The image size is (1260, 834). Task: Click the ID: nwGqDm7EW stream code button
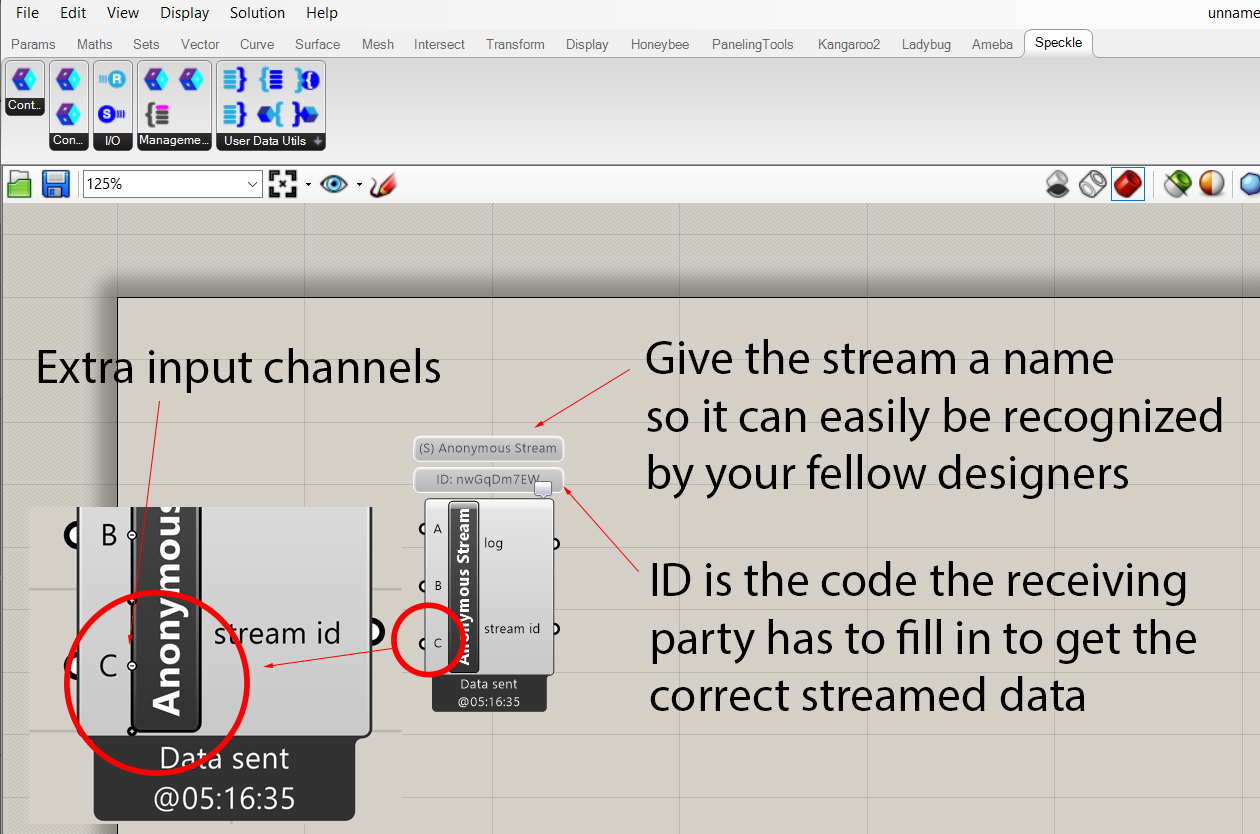pos(480,479)
